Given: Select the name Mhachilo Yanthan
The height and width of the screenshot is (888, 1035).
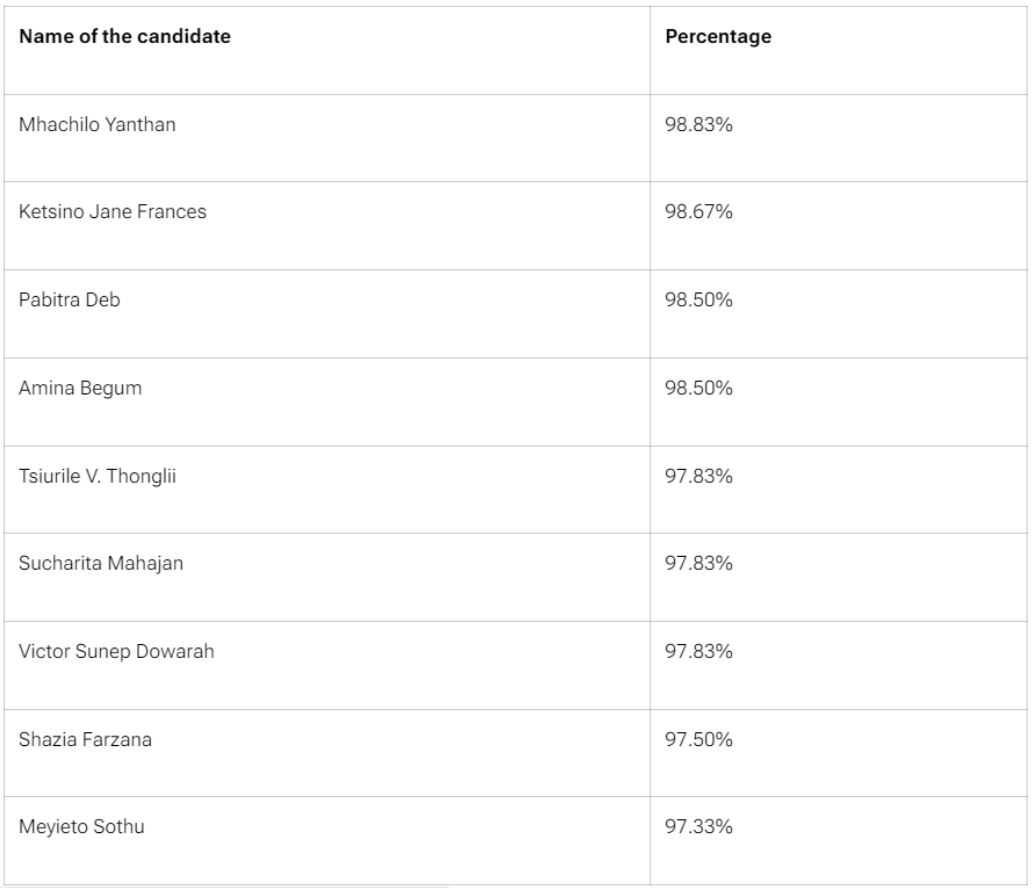Looking at the screenshot, I should click(97, 125).
